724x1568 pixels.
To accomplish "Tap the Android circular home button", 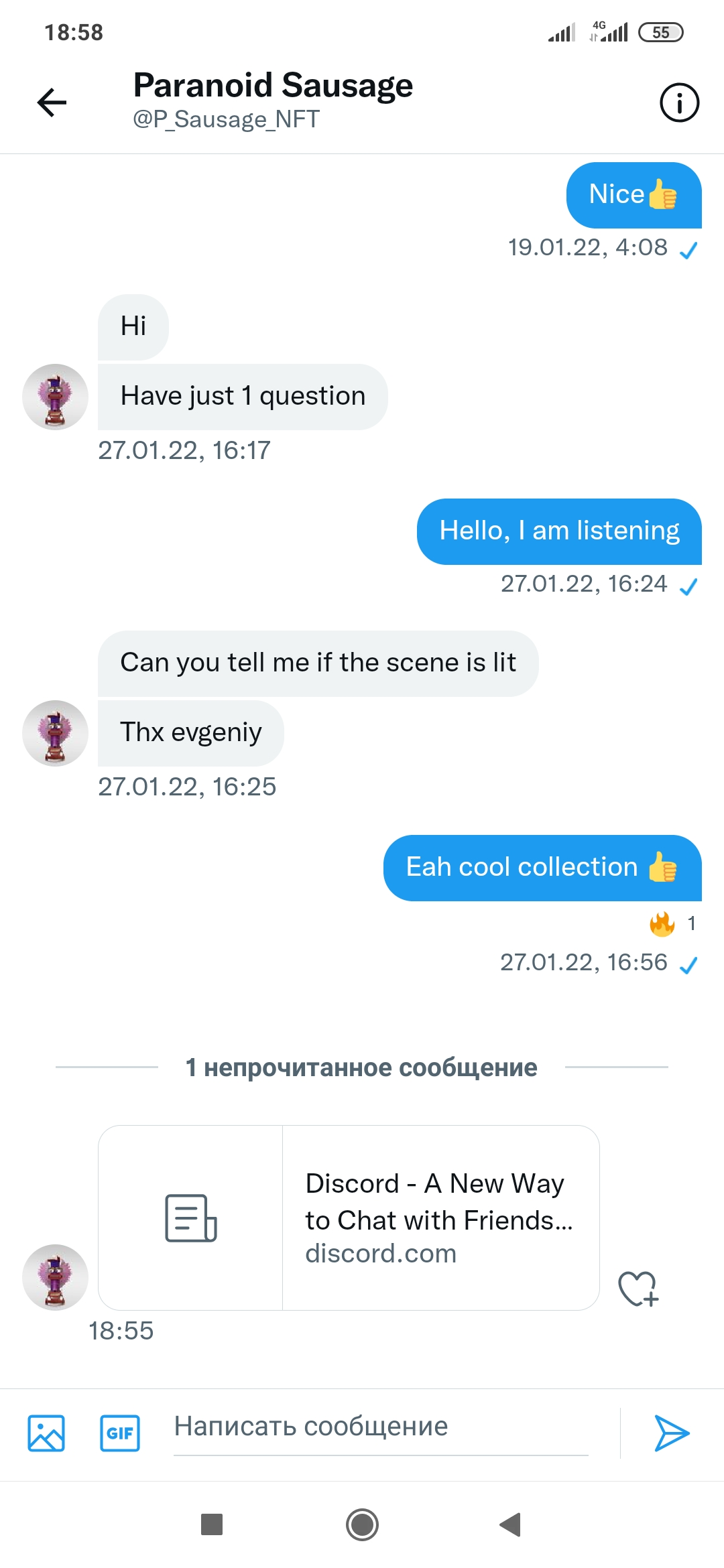I will coord(362,1524).
